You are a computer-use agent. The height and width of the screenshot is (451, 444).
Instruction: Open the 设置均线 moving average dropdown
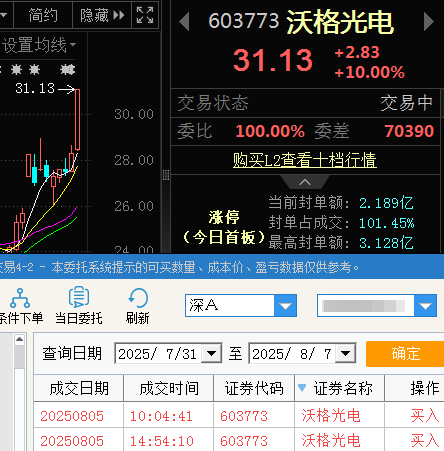click(x=39, y=45)
